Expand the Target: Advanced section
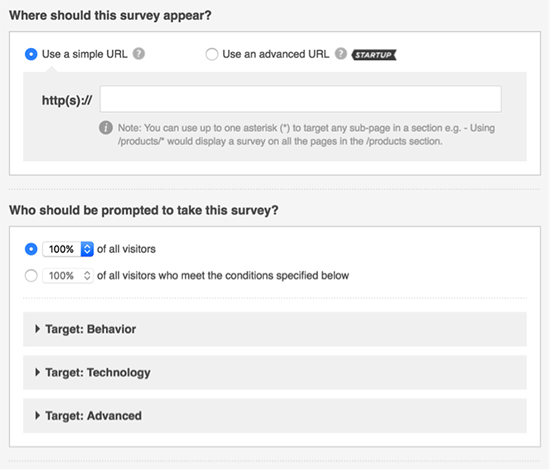Viewport: 550px width, 470px height. tap(275, 416)
